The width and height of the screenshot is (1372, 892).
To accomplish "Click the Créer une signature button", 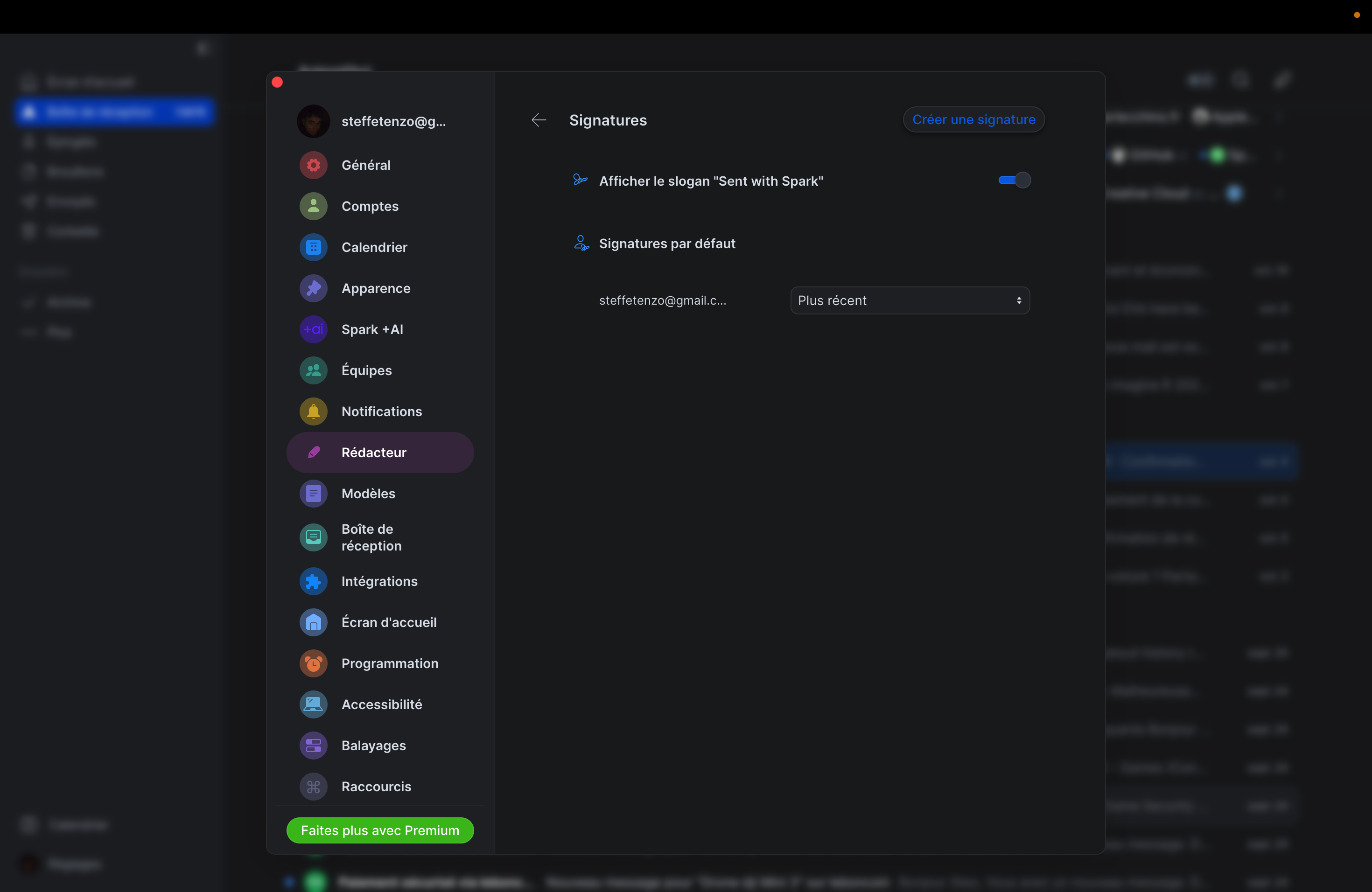I will [x=973, y=119].
